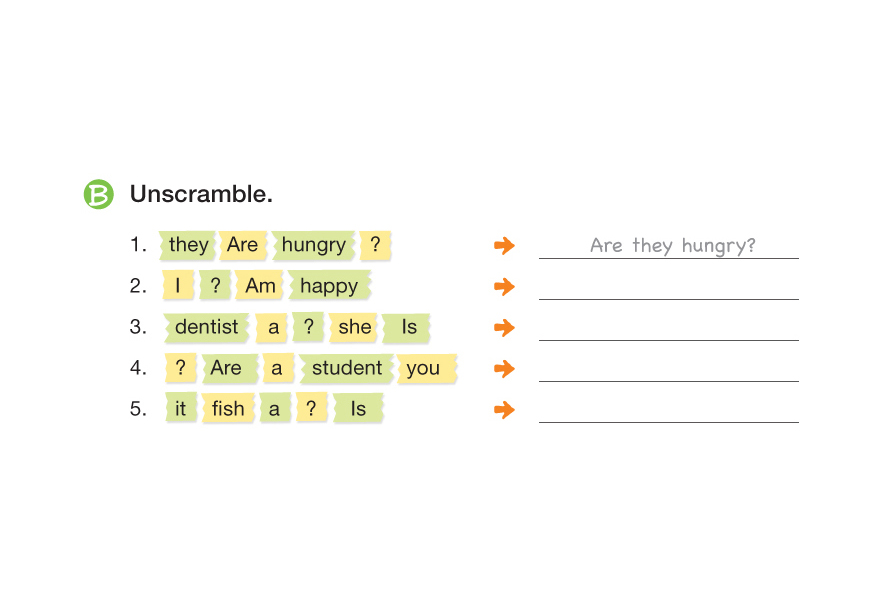Image resolution: width=873 pixels, height=612 pixels.
Task: Click the orange arrow in row 5
Action: click(505, 410)
